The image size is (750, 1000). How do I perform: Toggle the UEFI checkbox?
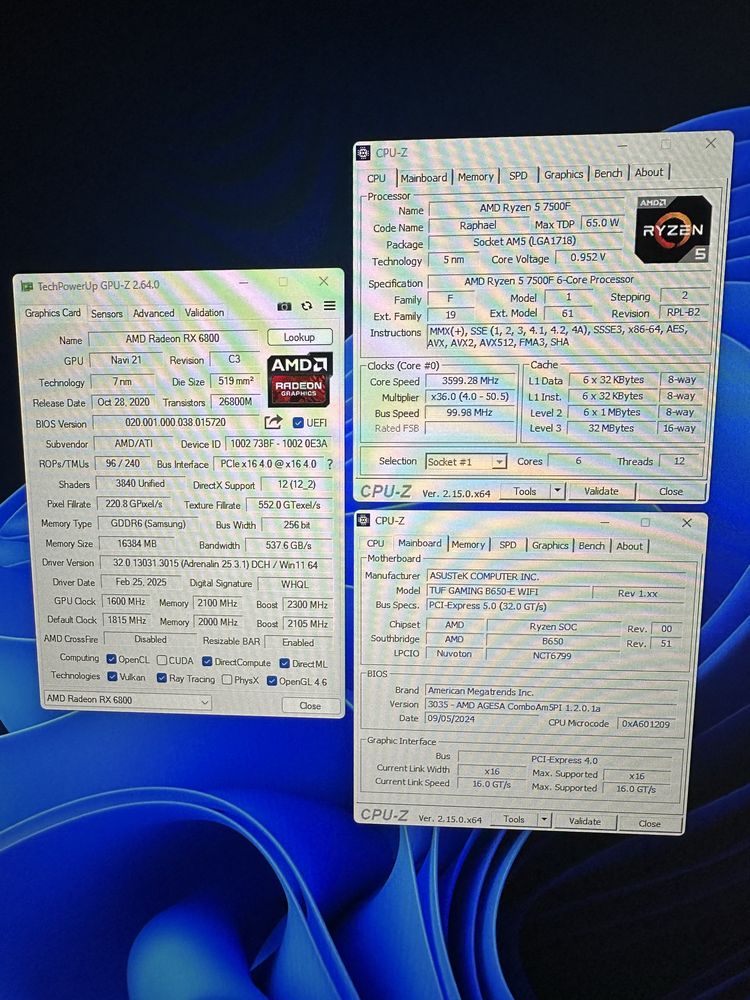point(298,423)
